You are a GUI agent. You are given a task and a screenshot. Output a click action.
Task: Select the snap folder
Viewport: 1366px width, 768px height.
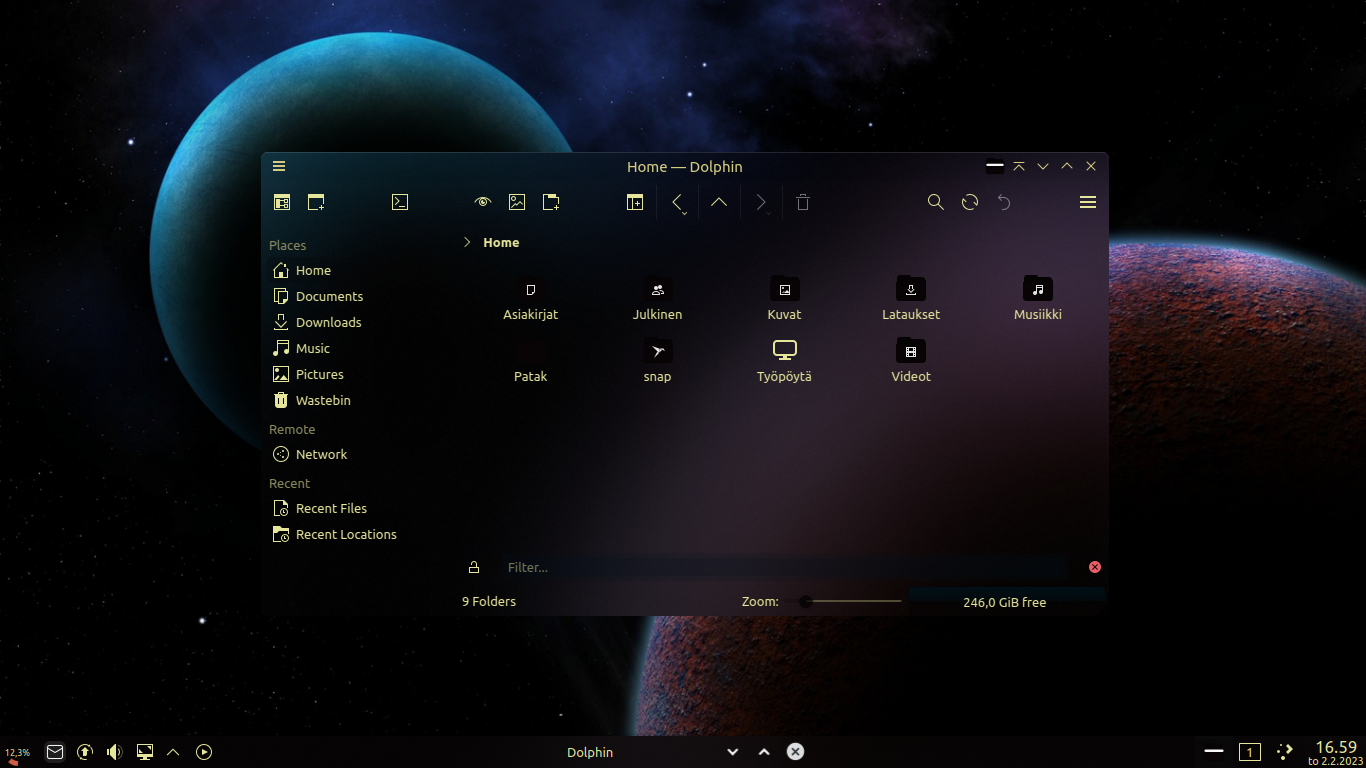(657, 361)
